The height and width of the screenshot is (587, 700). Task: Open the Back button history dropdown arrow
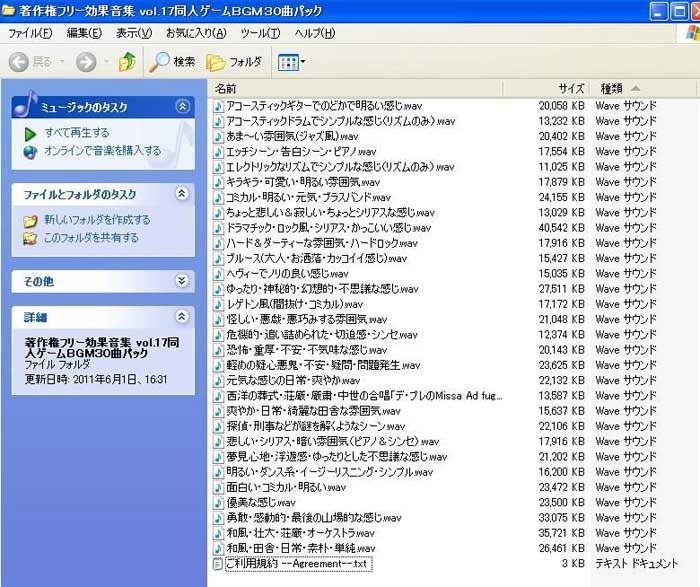click(62, 62)
